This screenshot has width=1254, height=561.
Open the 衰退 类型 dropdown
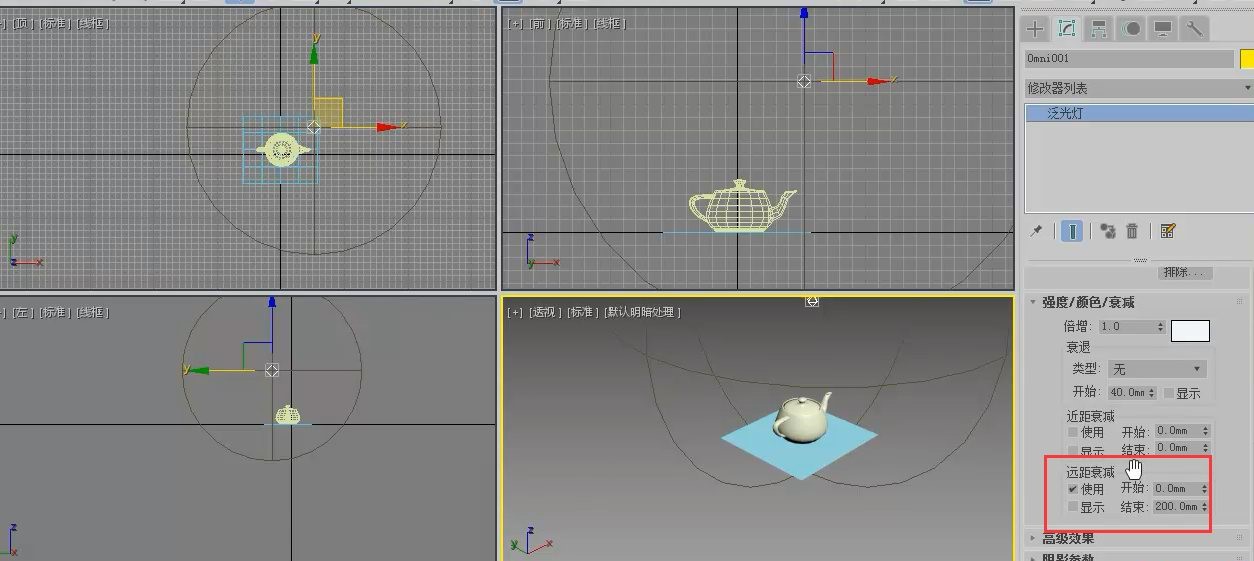click(1157, 369)
